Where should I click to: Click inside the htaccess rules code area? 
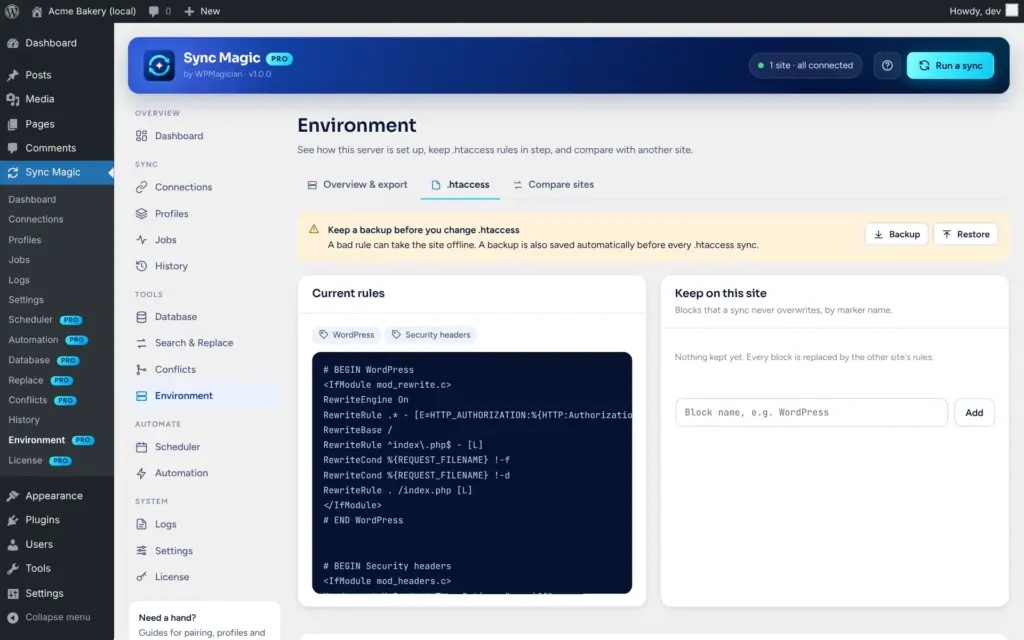point(472,473)
